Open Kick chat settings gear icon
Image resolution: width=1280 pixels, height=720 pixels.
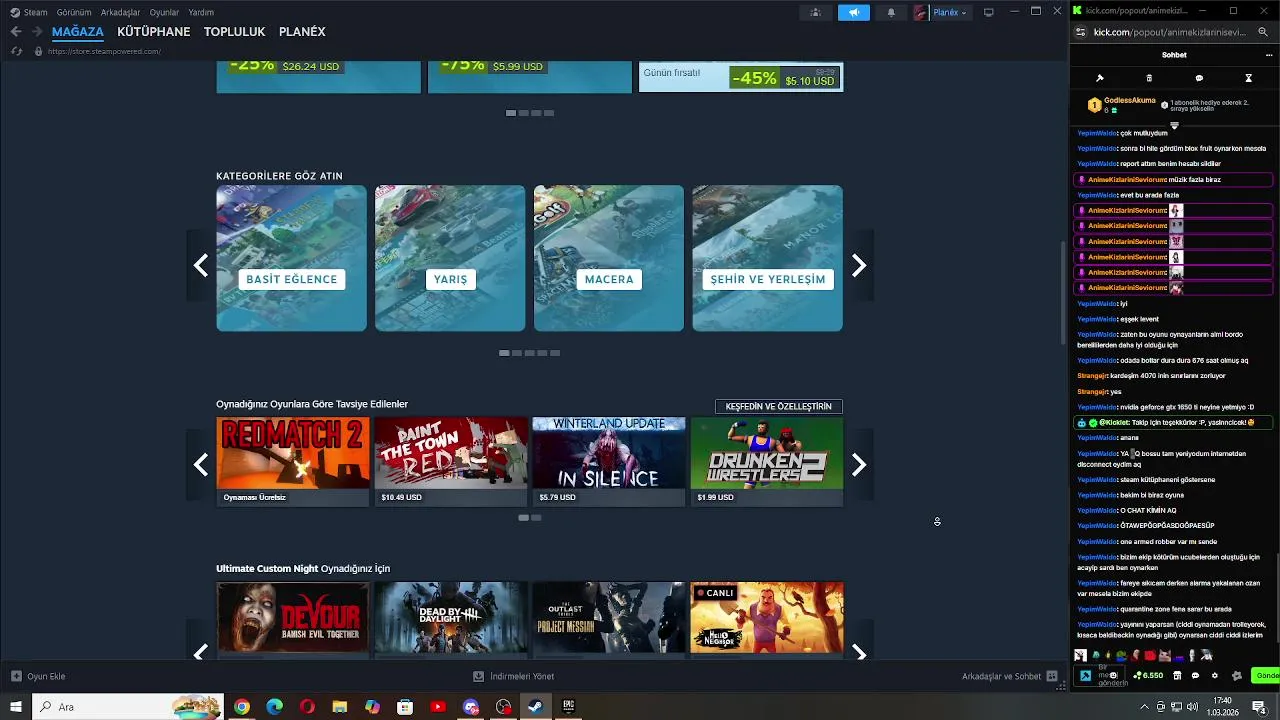(1215, 676)
